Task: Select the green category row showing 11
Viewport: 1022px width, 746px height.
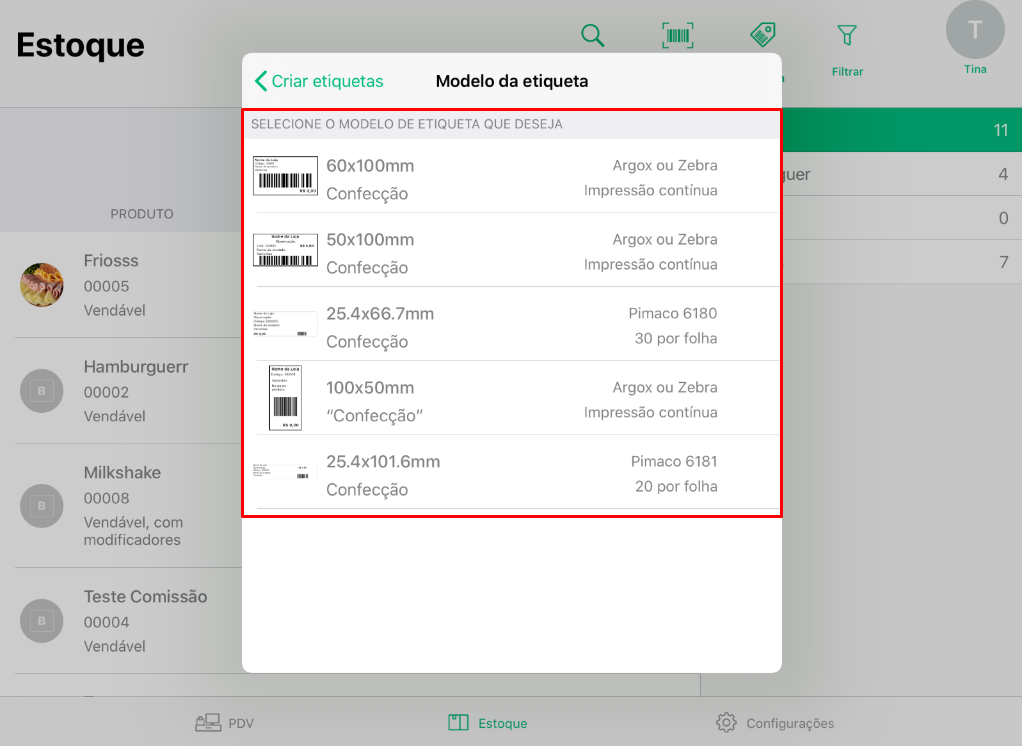Action: pyautogui.click(x=902, y=130)
